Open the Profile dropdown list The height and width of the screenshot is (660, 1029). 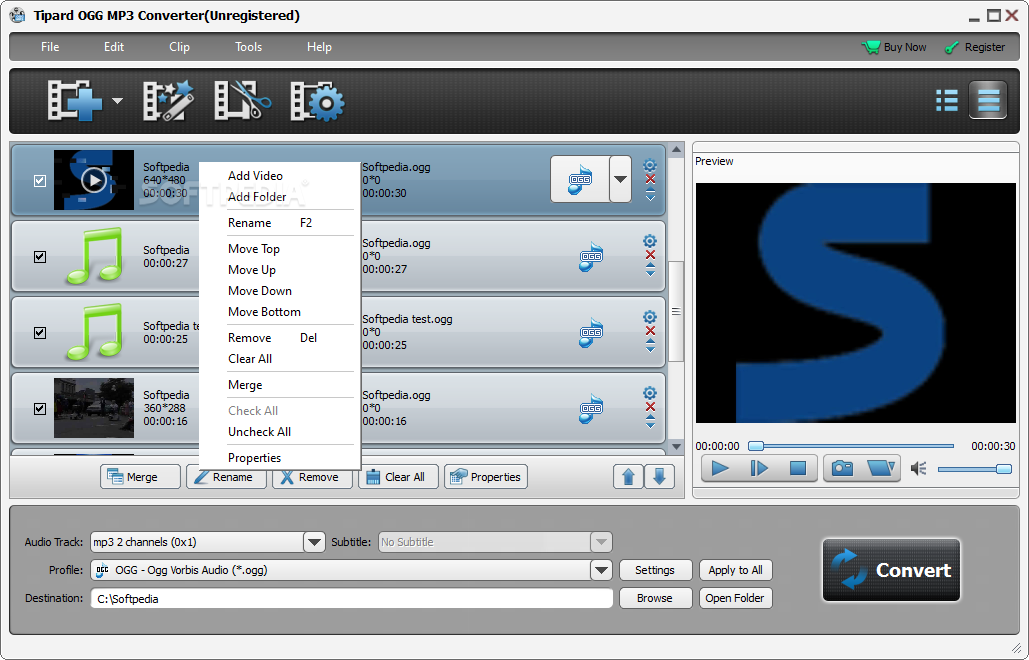click(x=600, y=570)
